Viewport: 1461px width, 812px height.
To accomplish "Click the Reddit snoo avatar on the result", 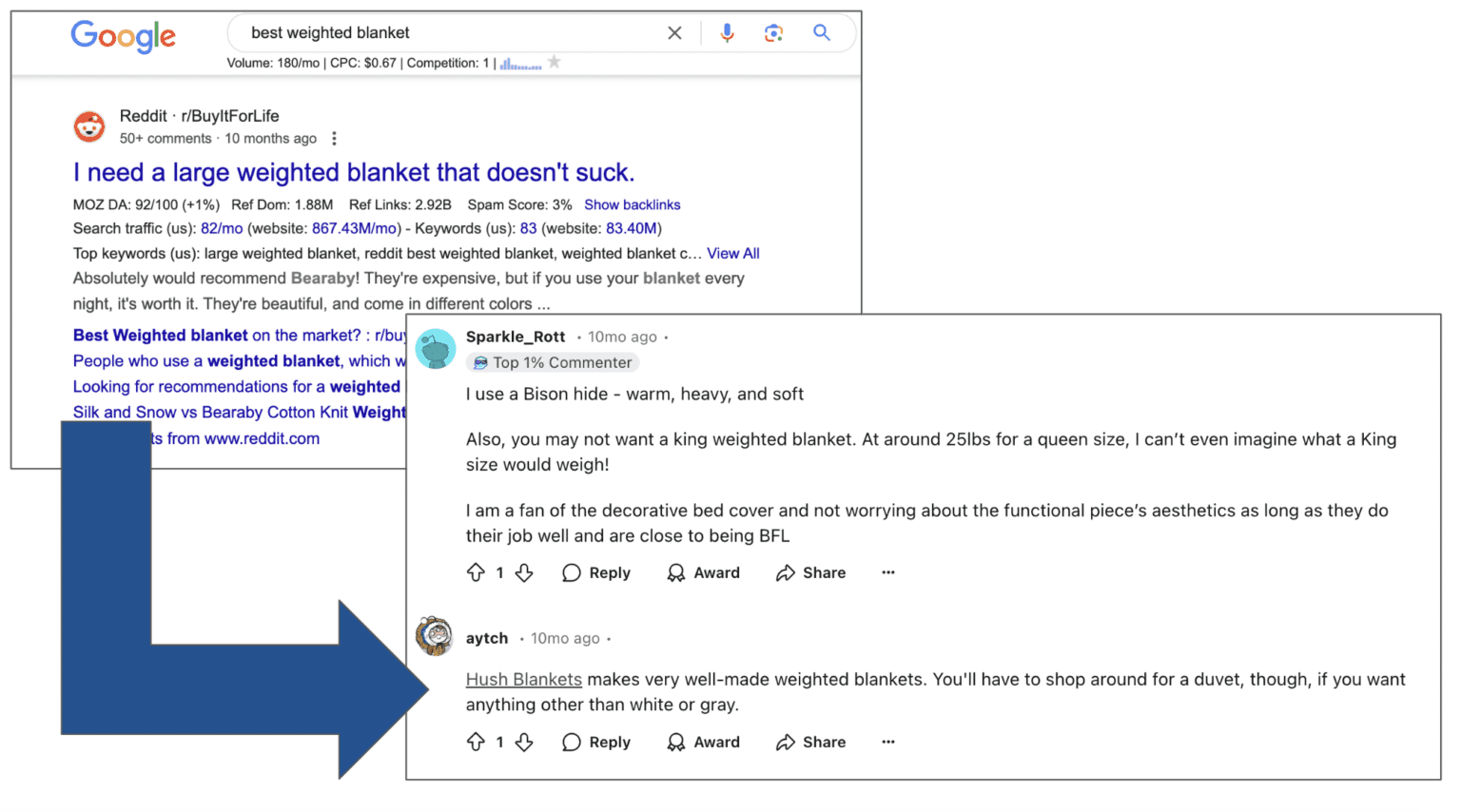I will pyautogui.click(x=88, y=126).
